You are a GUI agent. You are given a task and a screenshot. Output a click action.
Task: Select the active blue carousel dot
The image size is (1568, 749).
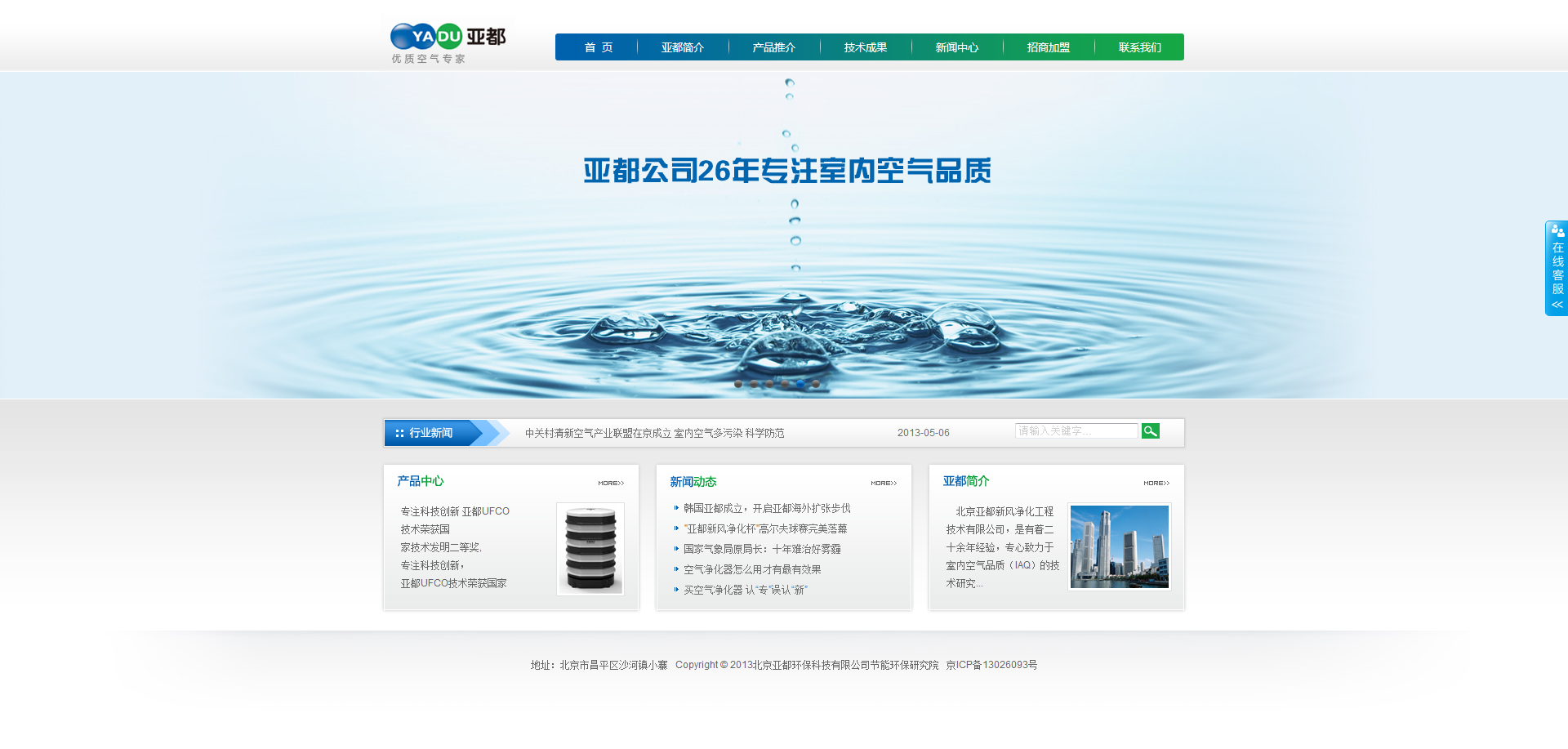point(800,384)
